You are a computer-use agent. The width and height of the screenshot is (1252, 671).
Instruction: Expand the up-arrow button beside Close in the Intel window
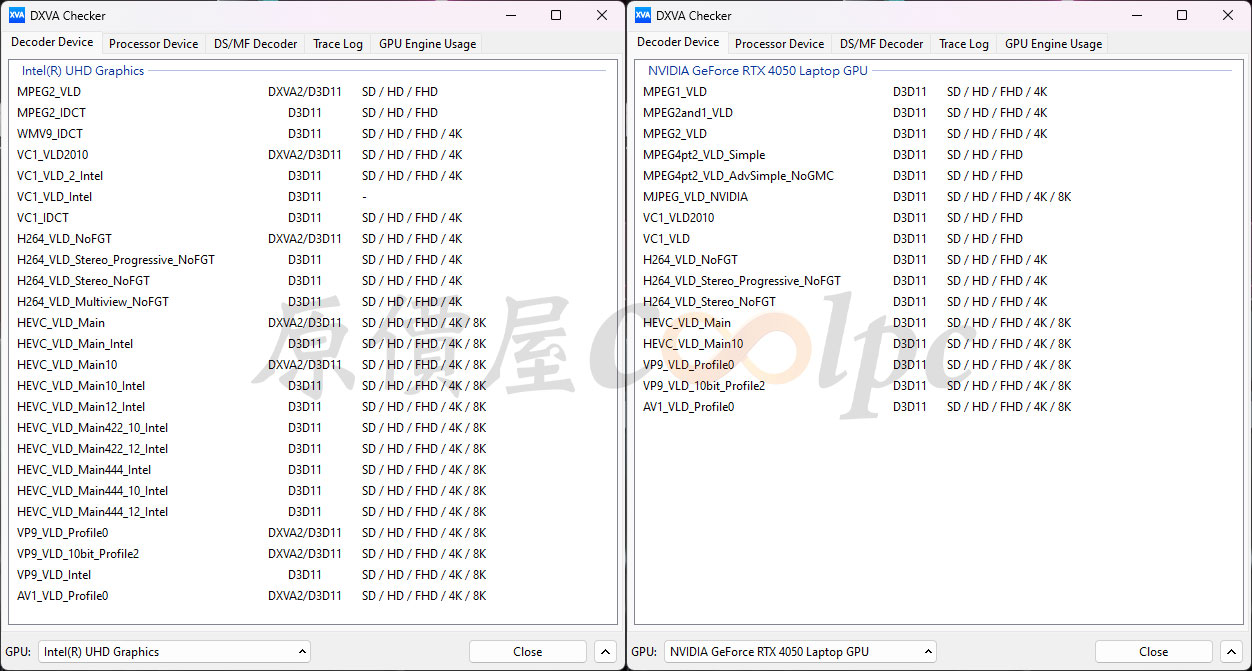coord(605,651)
